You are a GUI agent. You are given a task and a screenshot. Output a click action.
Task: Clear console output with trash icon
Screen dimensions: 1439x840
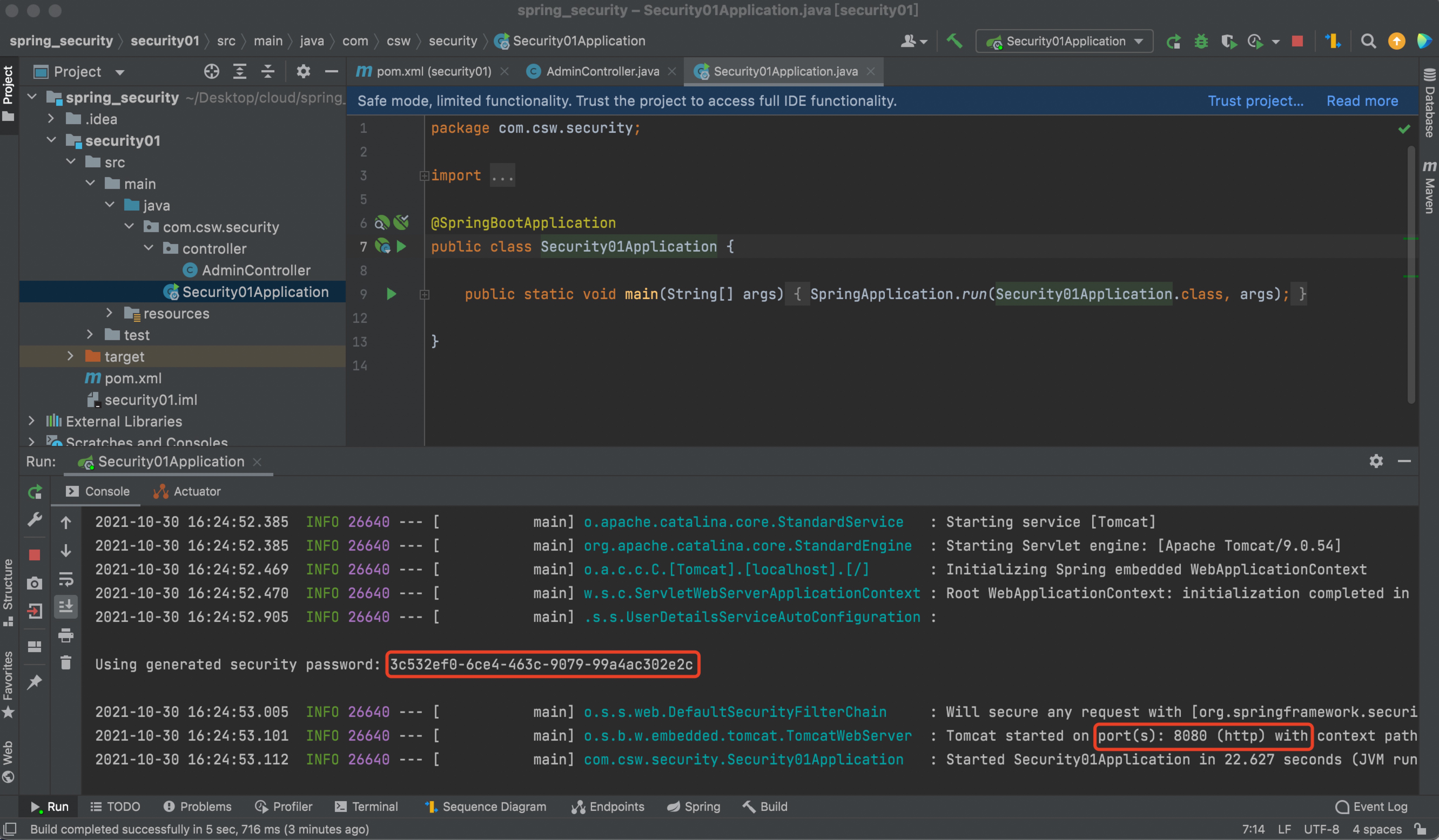[66, 663]
